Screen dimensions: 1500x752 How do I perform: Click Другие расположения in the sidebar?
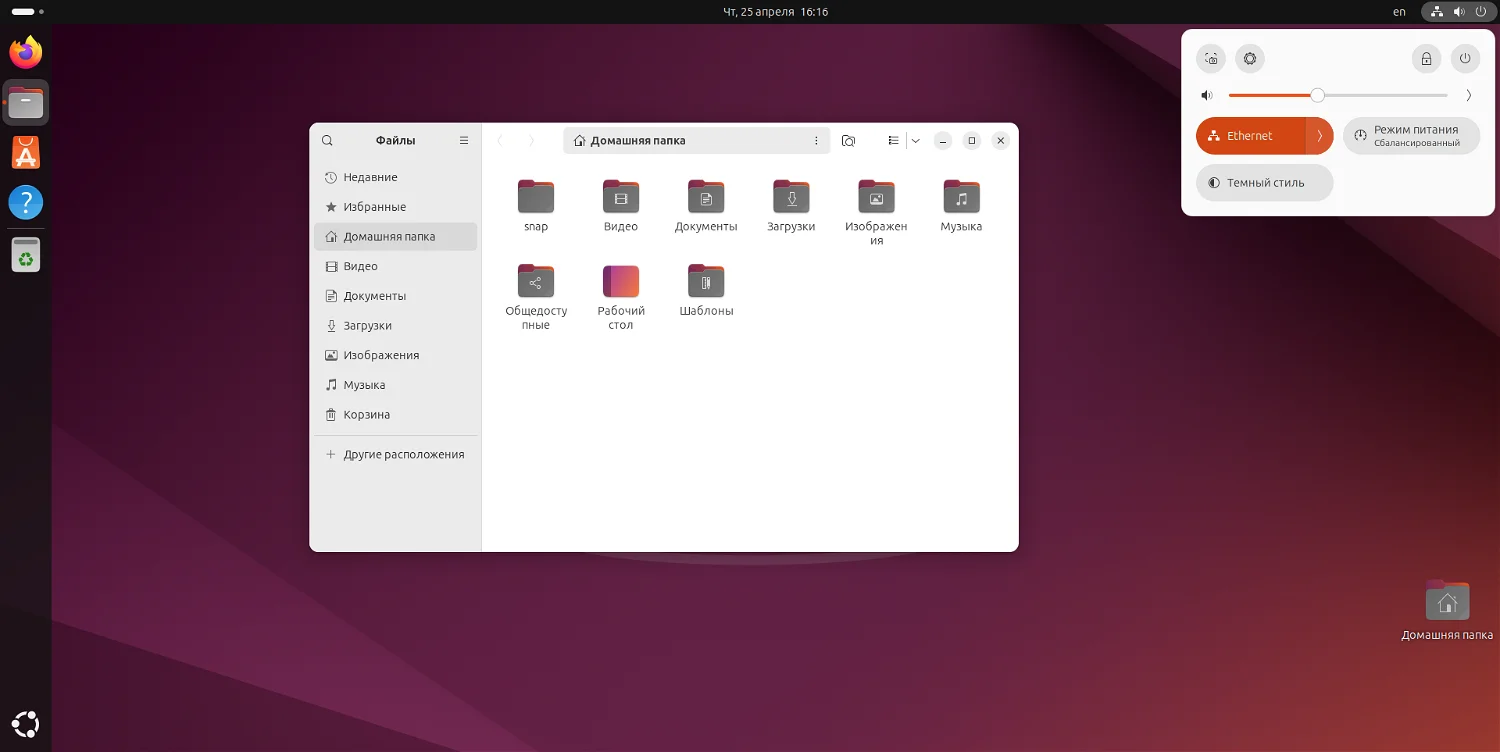[396, 454]
